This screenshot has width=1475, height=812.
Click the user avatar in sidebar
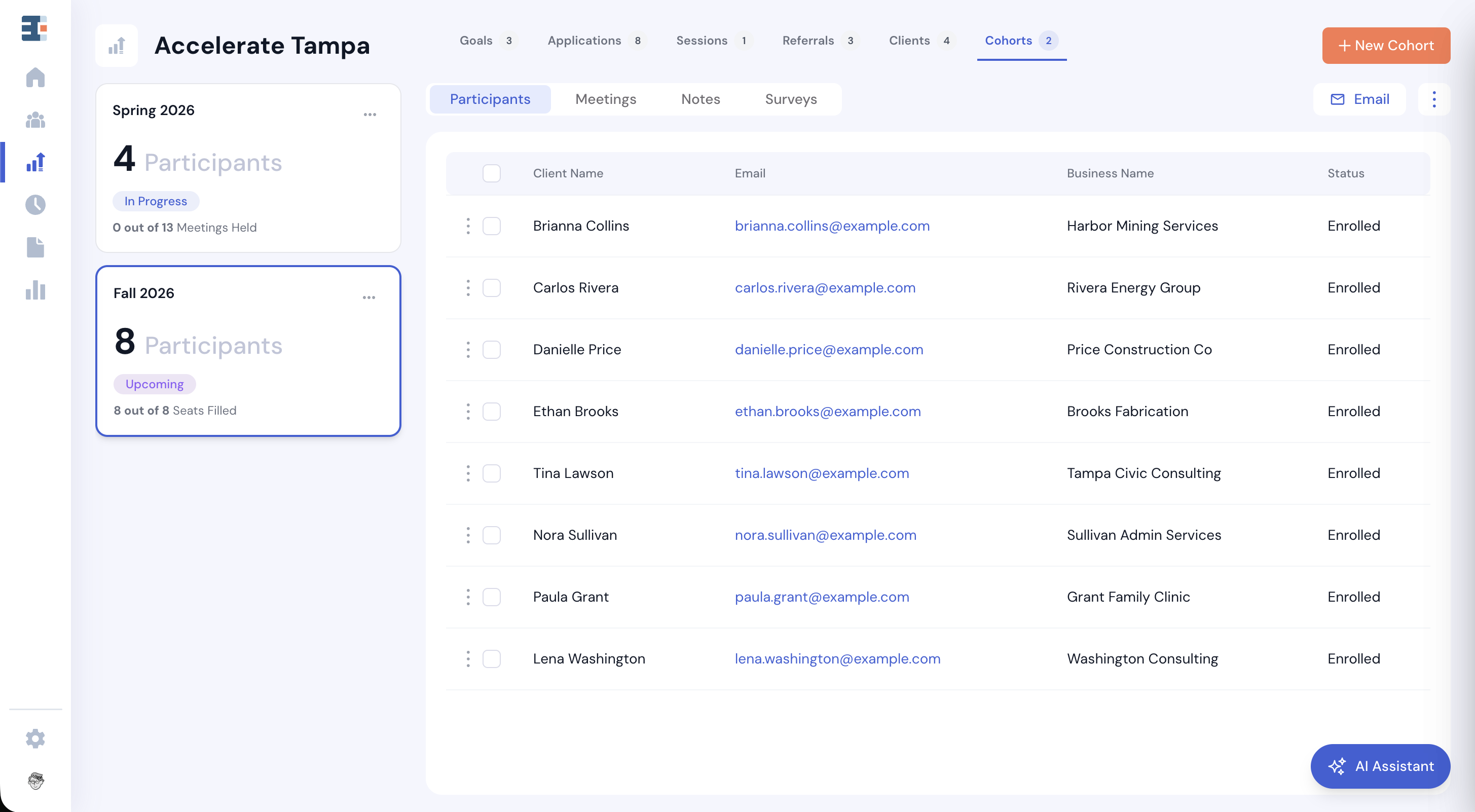click(x=35, y=781)
